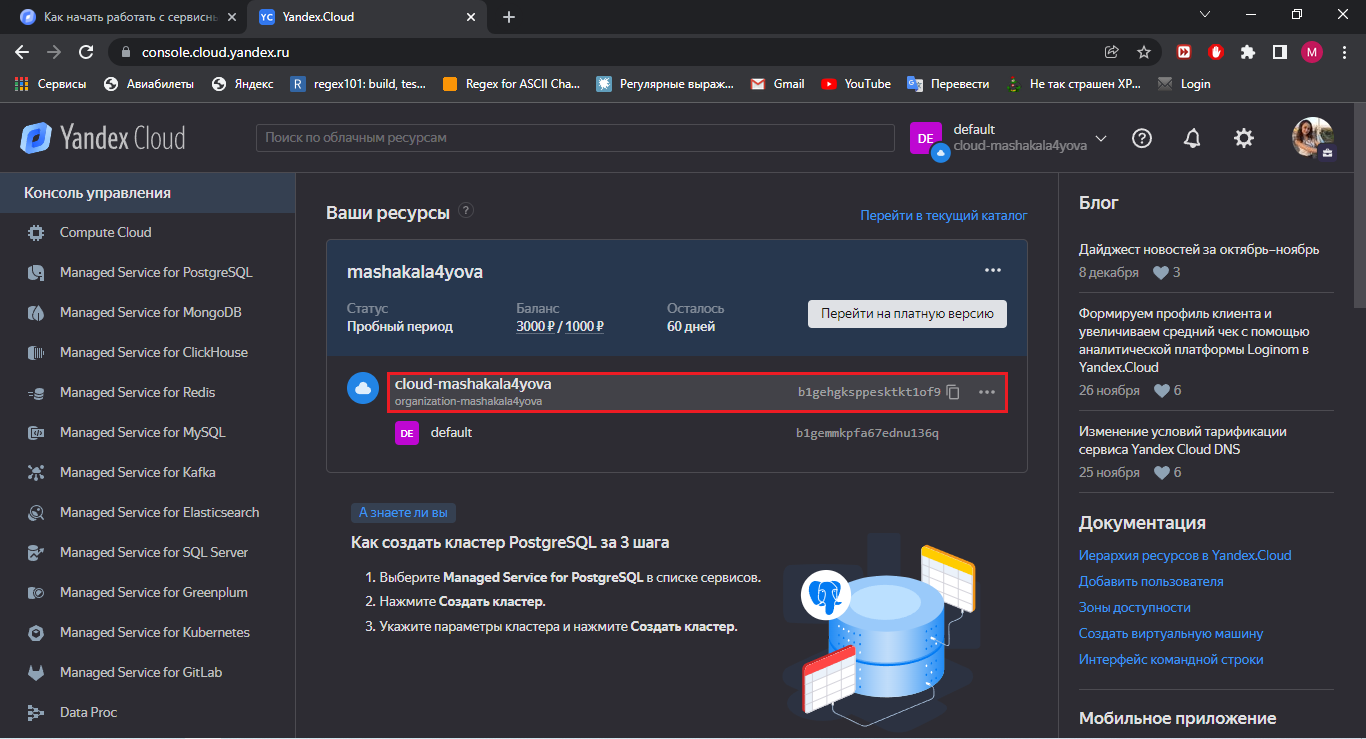Screen dimensions: 1366x739
Task: Open Chrome tab search chevron
Action: click(x=1205, y=15)
